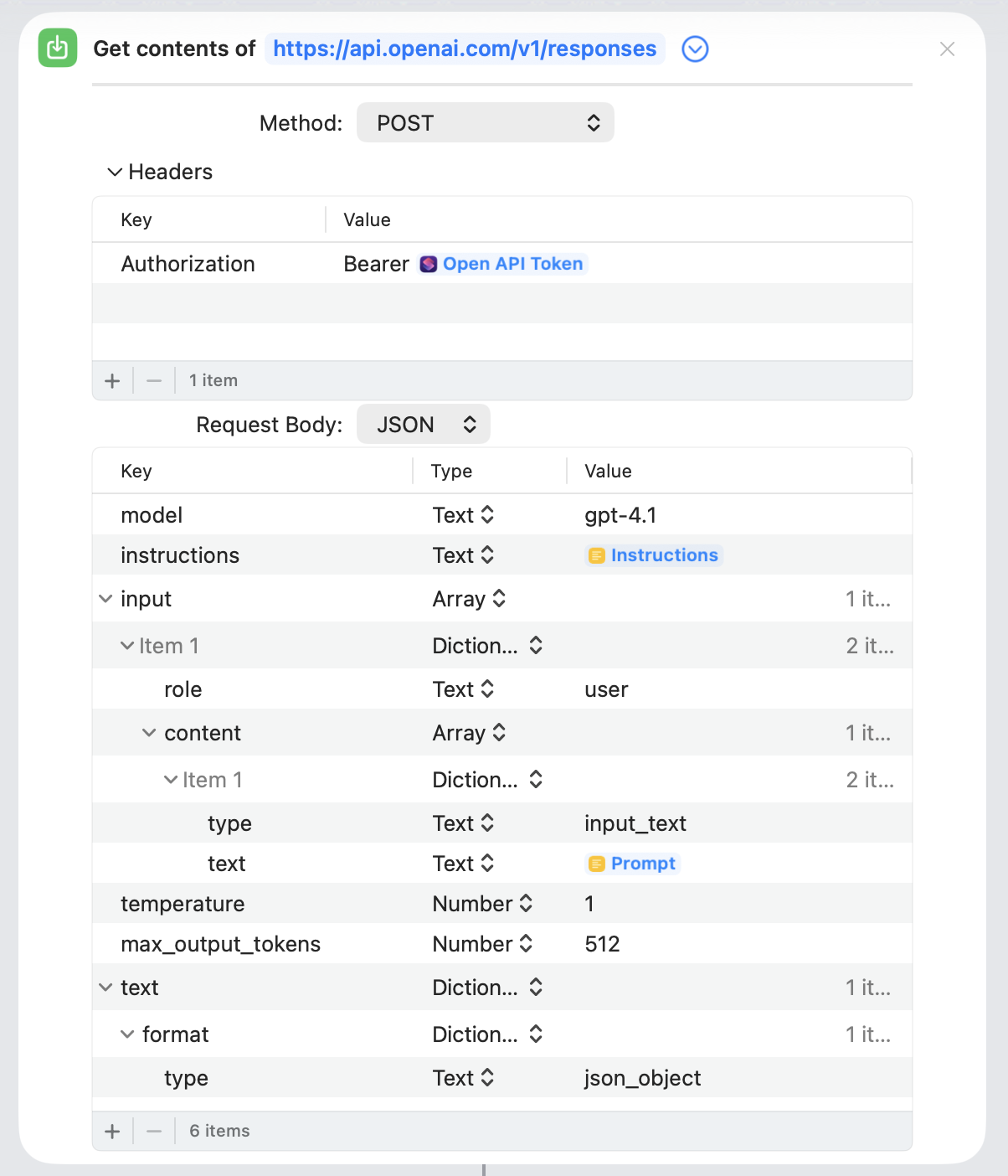Screen dimensions: 1008x1176
Task: Change type for the input_text row
Action: tap(463, 823)
